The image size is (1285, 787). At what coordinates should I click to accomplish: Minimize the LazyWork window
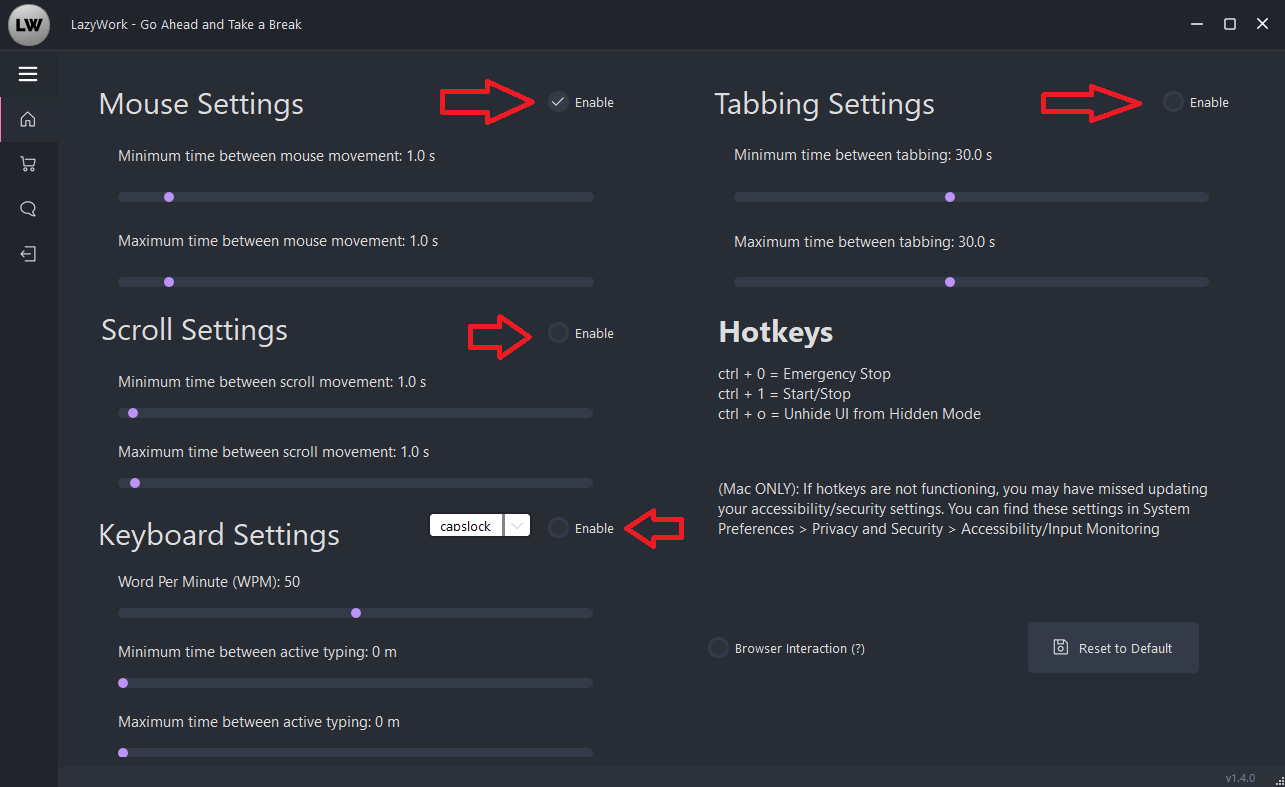pyautogui.click(x=1198, y=24)
